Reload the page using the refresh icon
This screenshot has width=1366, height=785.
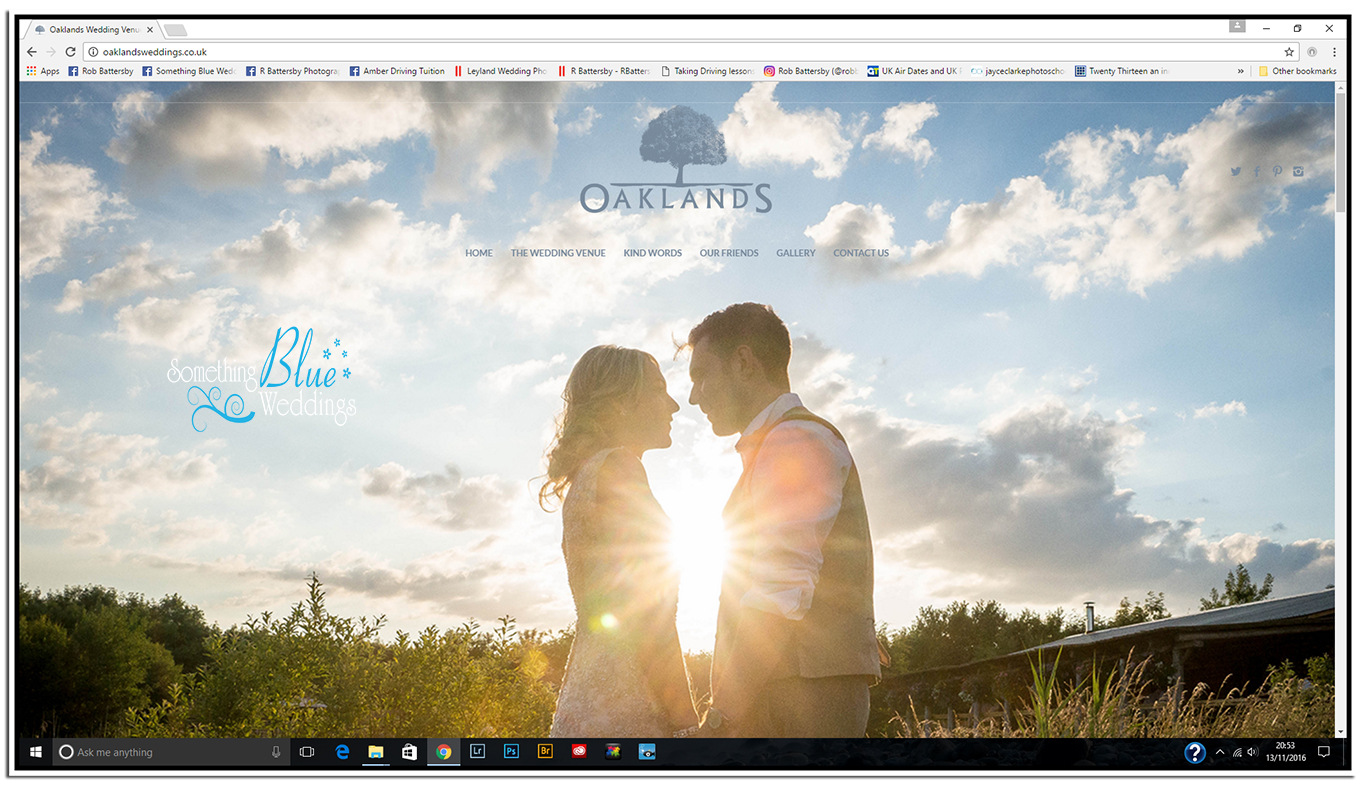coord(70,52)
